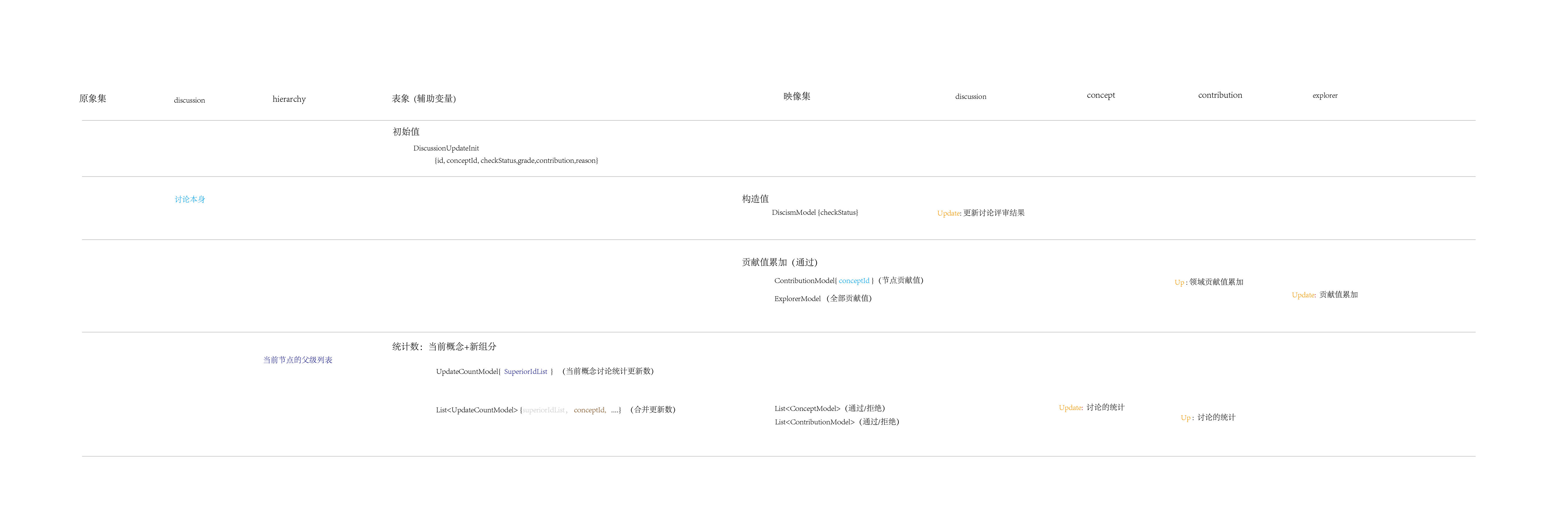Image resolution: width=1568 pixels, height=515 pixels.
Task: Click the 原象集 header text
Action: click(92, 99)
